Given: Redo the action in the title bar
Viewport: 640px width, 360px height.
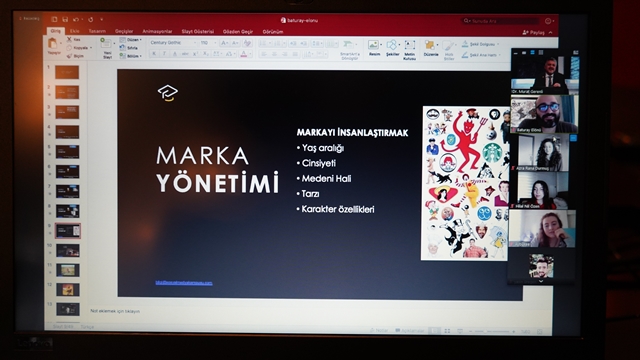Looking at the screenshot, I should [x=90, y=19].
